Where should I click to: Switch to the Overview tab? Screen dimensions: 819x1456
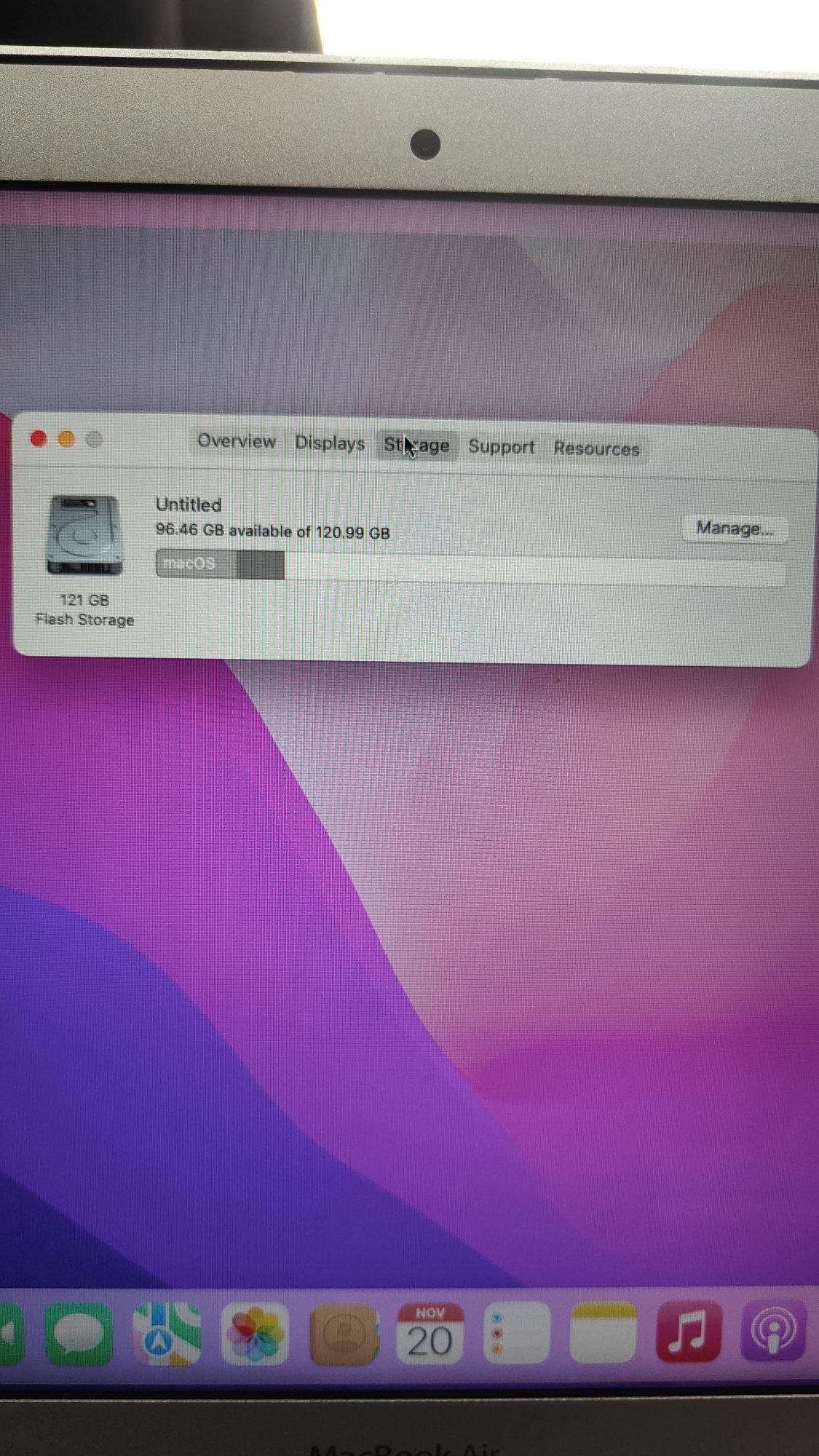coord(237,441)
